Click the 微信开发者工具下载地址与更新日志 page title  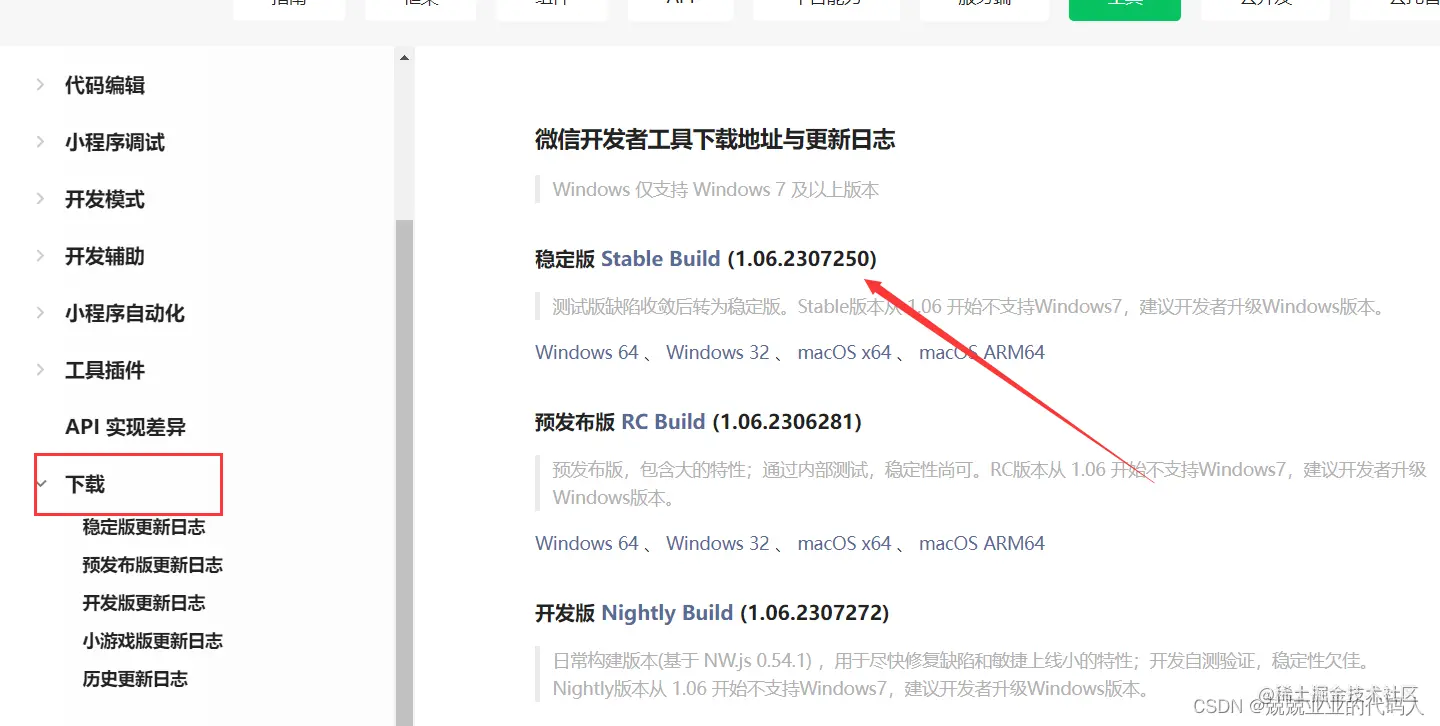pyautogui.click(x=715, y=140)
